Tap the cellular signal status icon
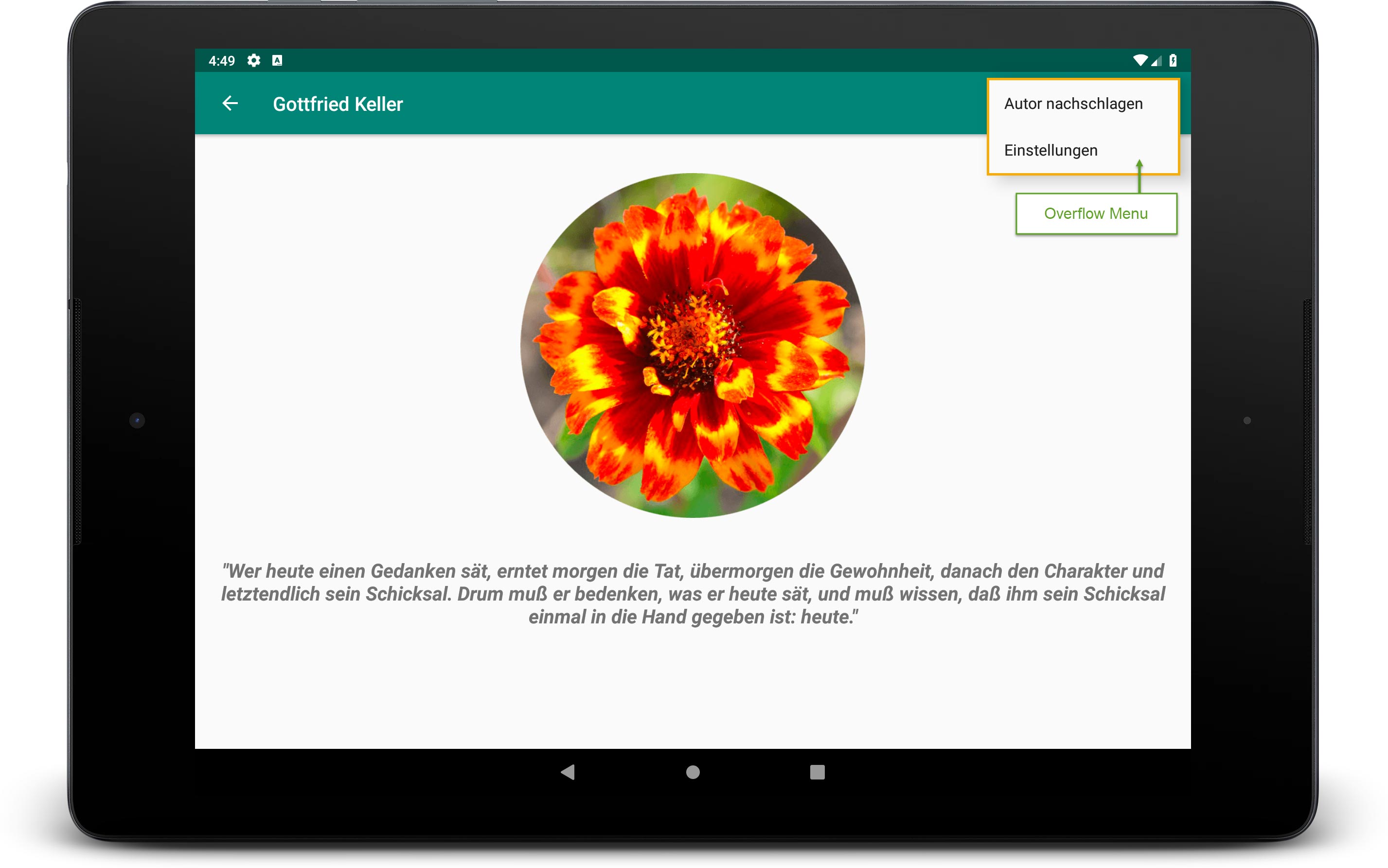Screen dimensions: 1388x868 click(x=1156, y=60)
